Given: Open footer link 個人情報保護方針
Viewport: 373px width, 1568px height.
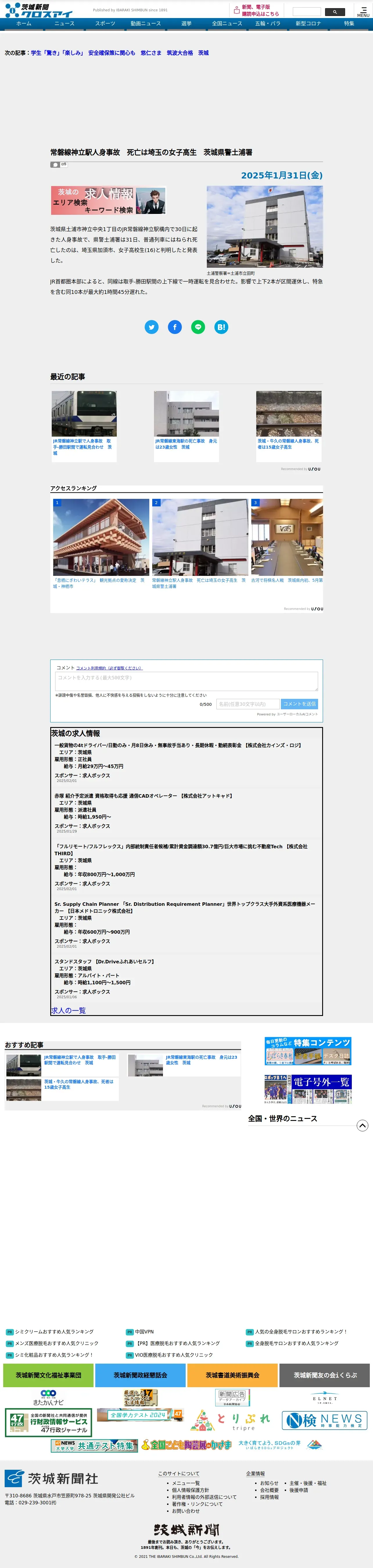Looking at the screenshot, I should tap(190, 1490).
